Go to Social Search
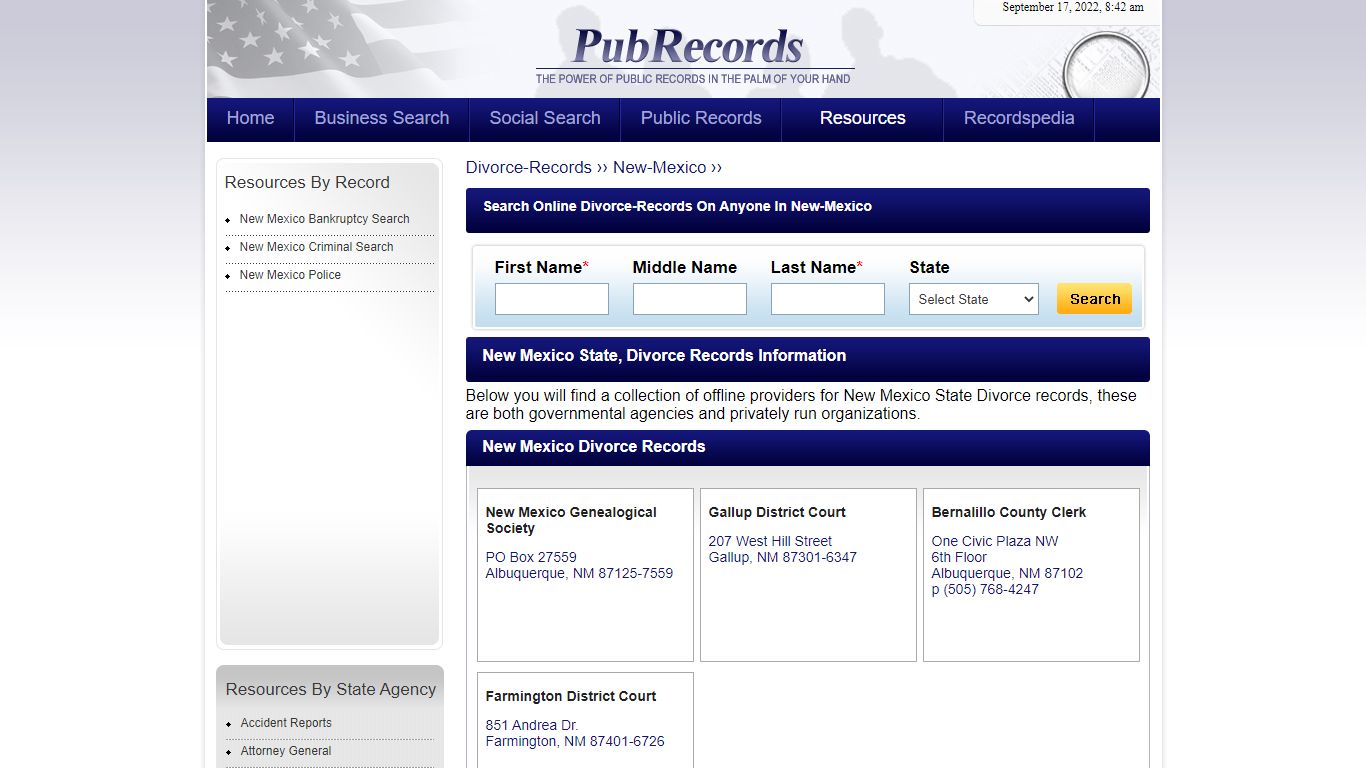Screen dimensions: 1366x768 (545, 118)
